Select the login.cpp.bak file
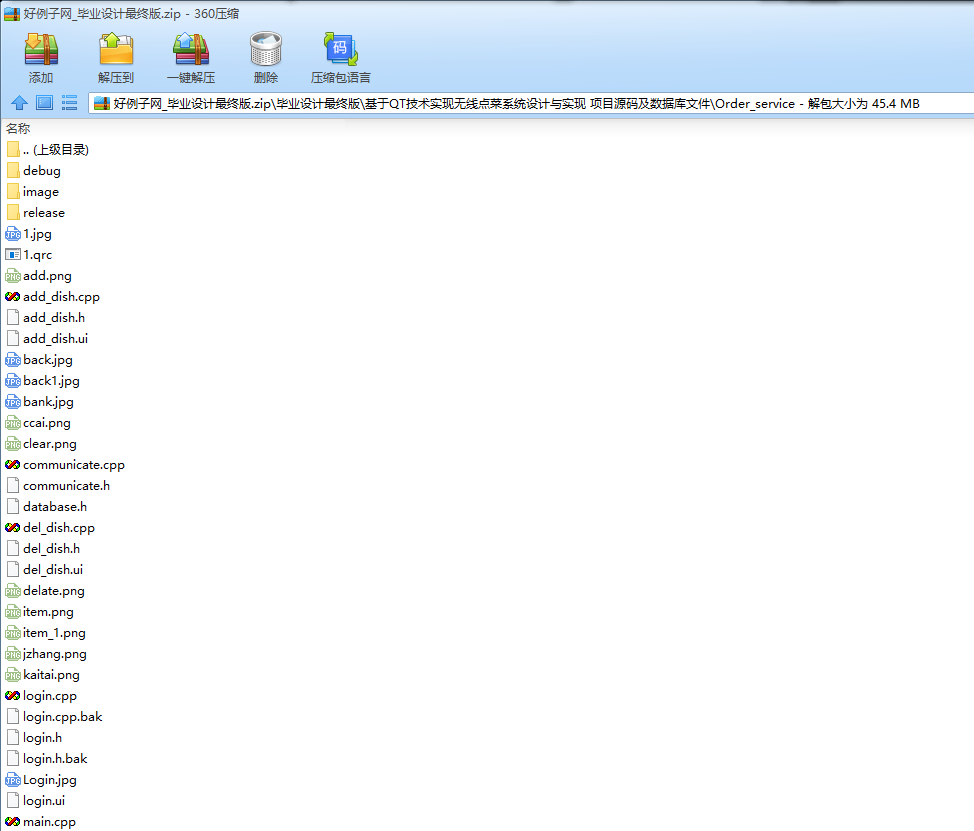The image size is (974, 831). pos(54,717)
